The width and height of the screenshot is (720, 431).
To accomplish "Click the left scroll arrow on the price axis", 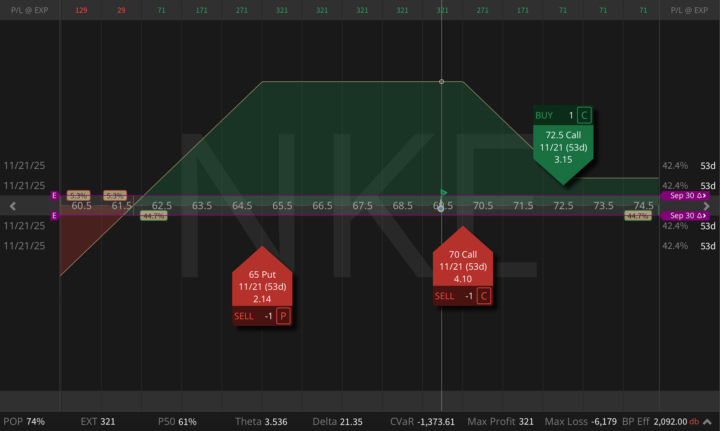I will tap(13, 206).
